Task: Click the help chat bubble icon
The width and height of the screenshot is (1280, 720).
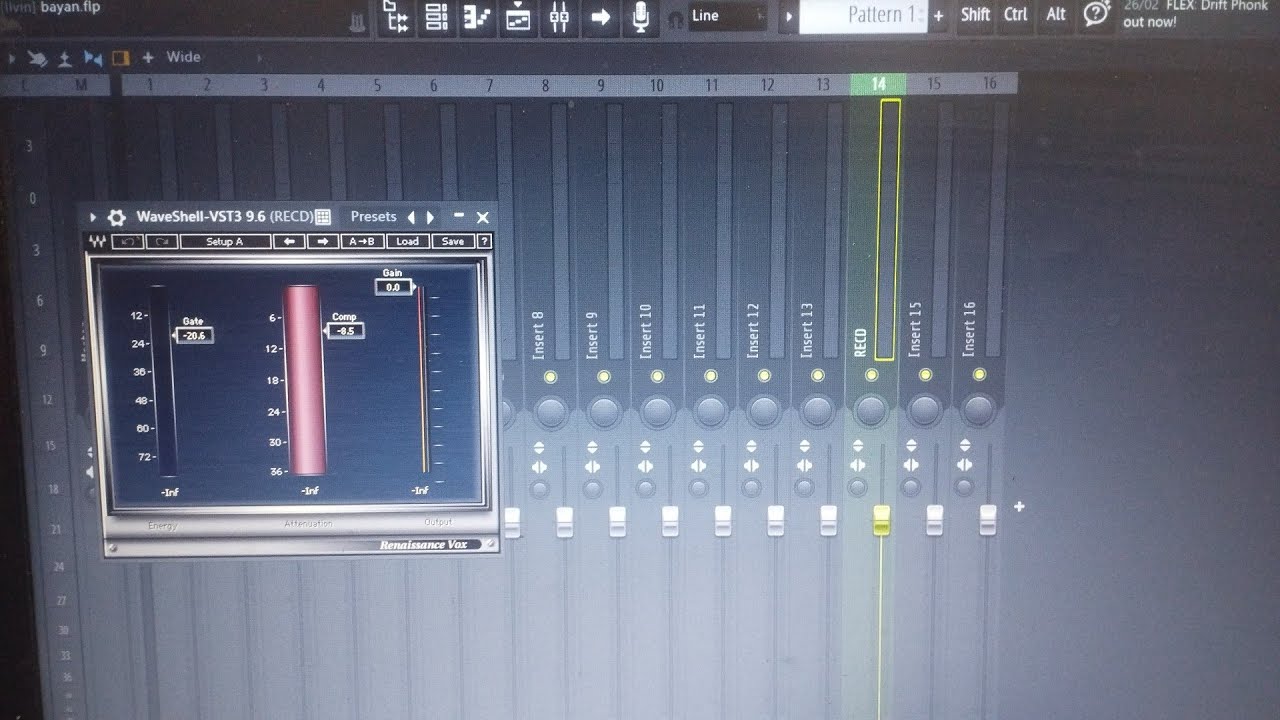Action: pyautogui.click(x=1097, y=14)
